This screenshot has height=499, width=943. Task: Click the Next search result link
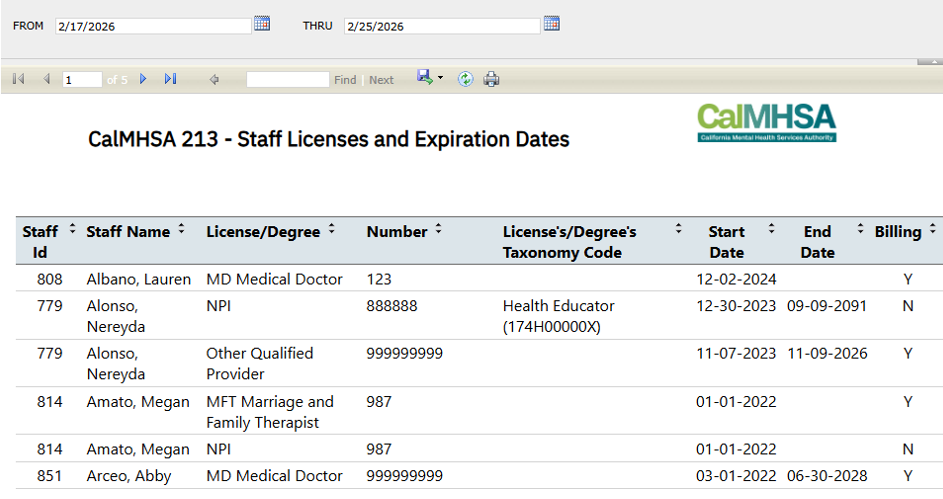click(381, 80)
